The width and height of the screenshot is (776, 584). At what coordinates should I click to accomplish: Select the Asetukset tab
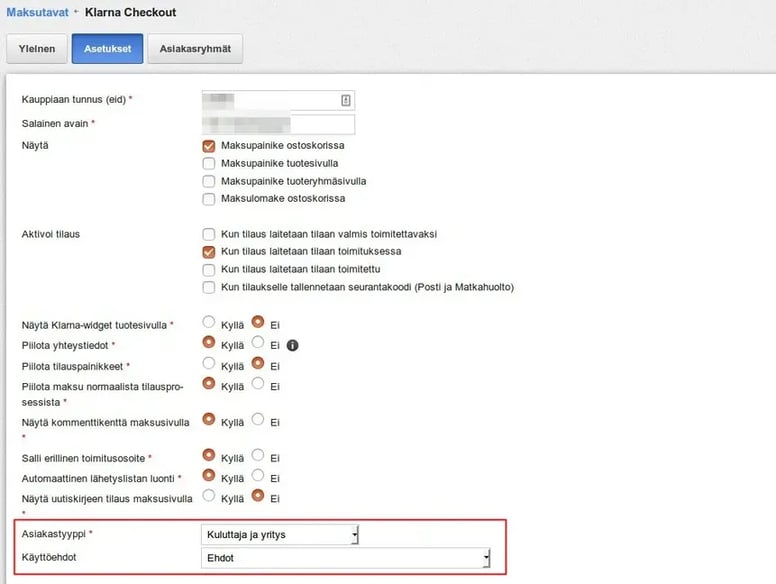click(x=107, y=49)
